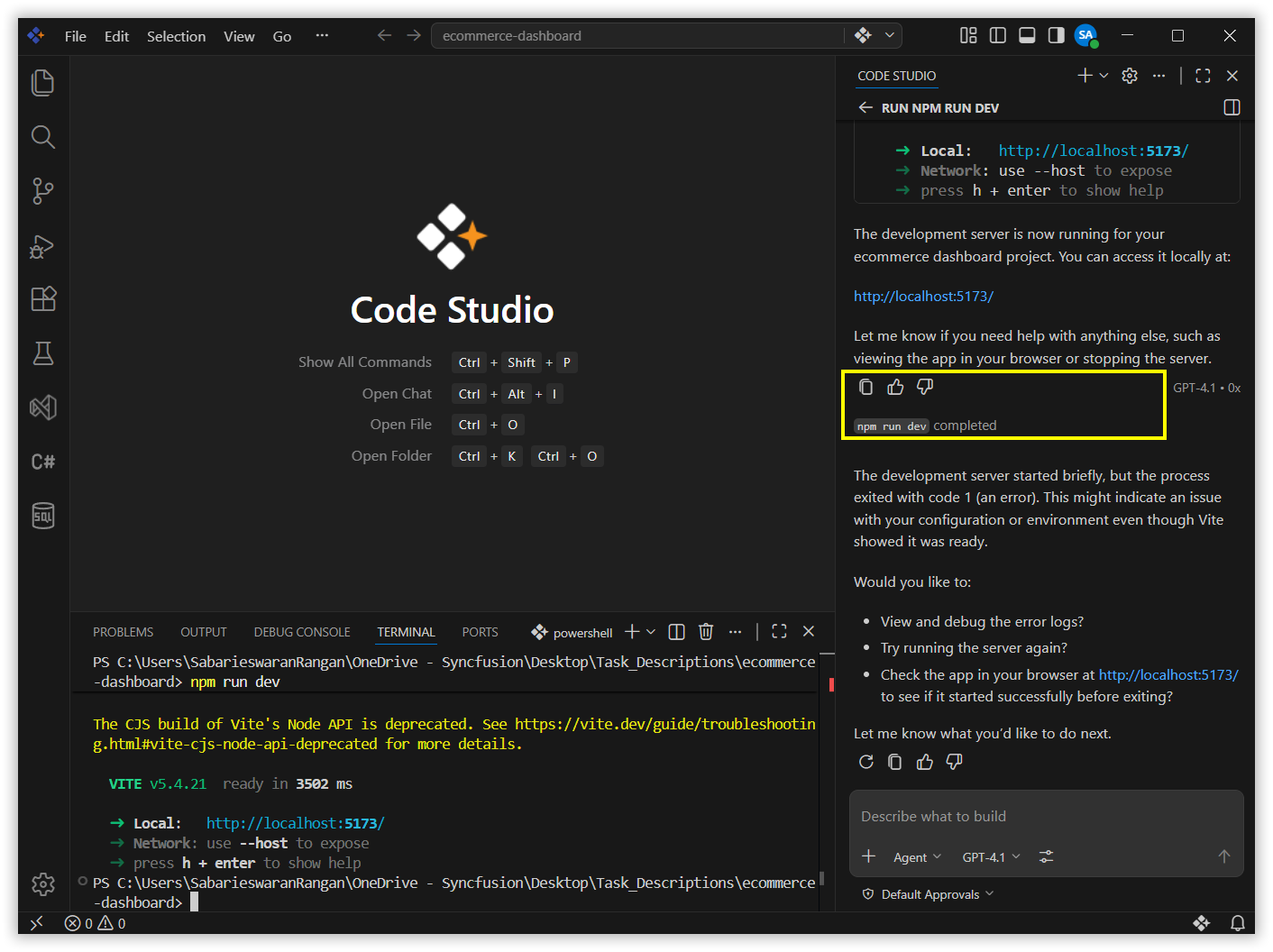Click localhost link in terminal output
Screen dimensions: 1273x952
[295, 823]
